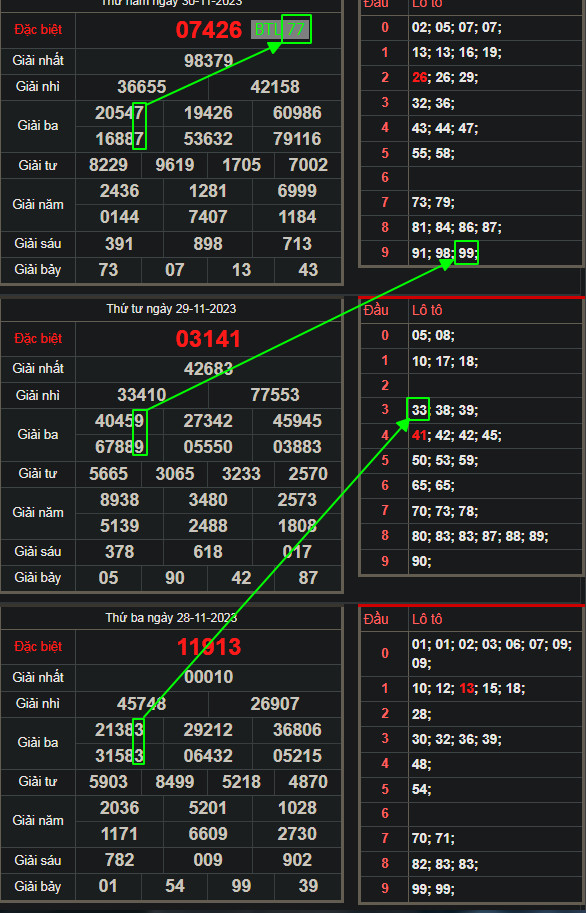Select the special prize number 03141
The image size is (586, 913).
[208, 339]
